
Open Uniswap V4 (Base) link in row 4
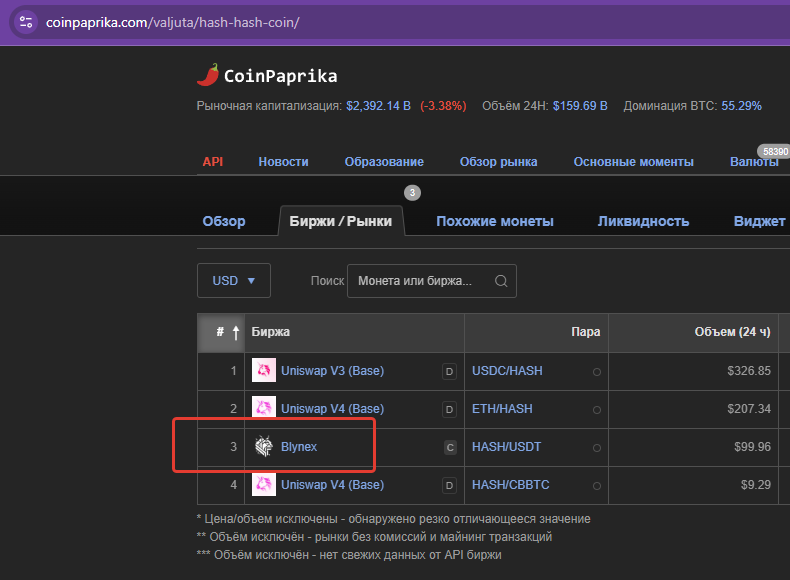tap(333, 485)
